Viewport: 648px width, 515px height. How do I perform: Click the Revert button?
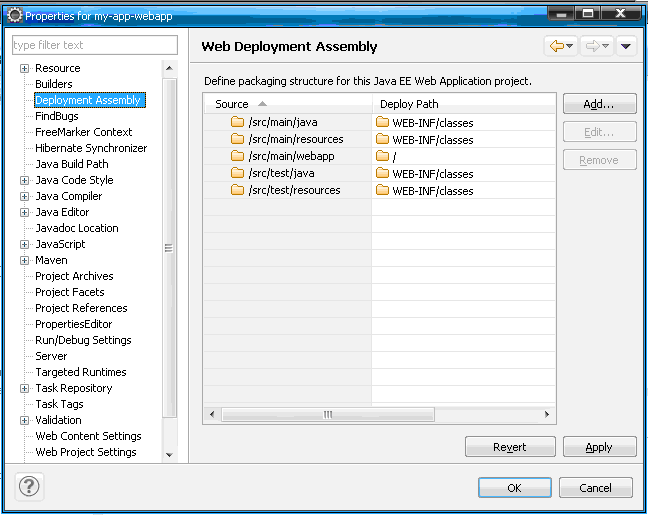tap(509, 447)
